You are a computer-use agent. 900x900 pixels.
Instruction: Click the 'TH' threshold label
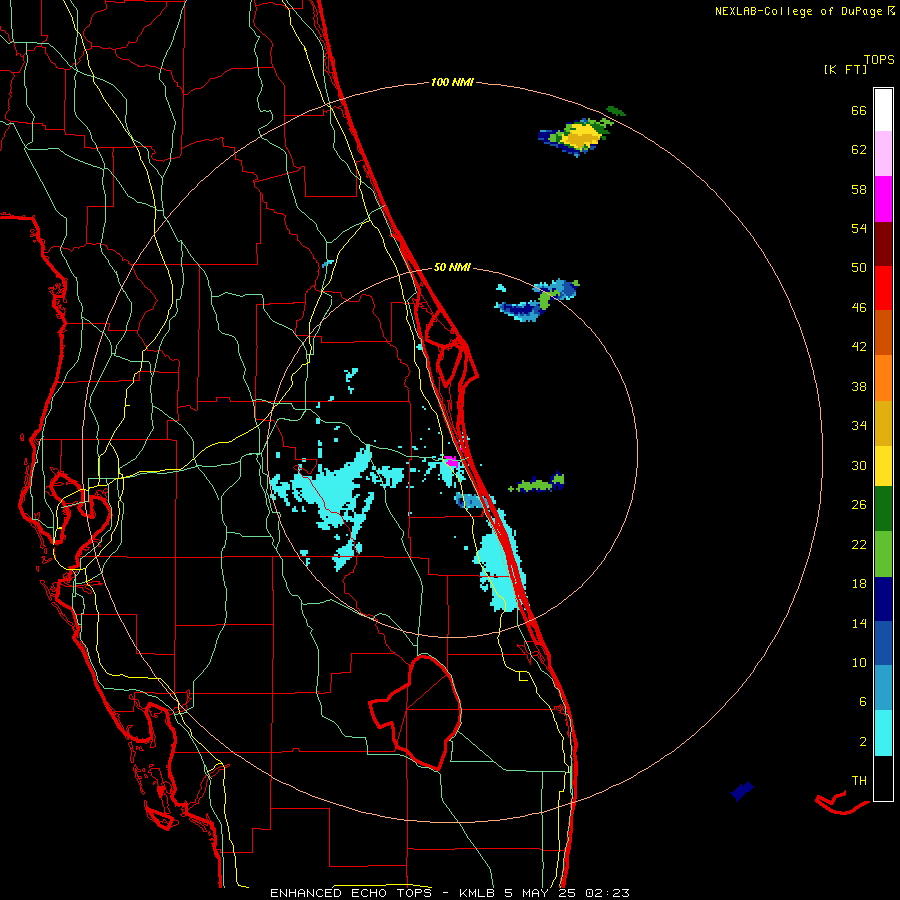[x=859, y=781]
